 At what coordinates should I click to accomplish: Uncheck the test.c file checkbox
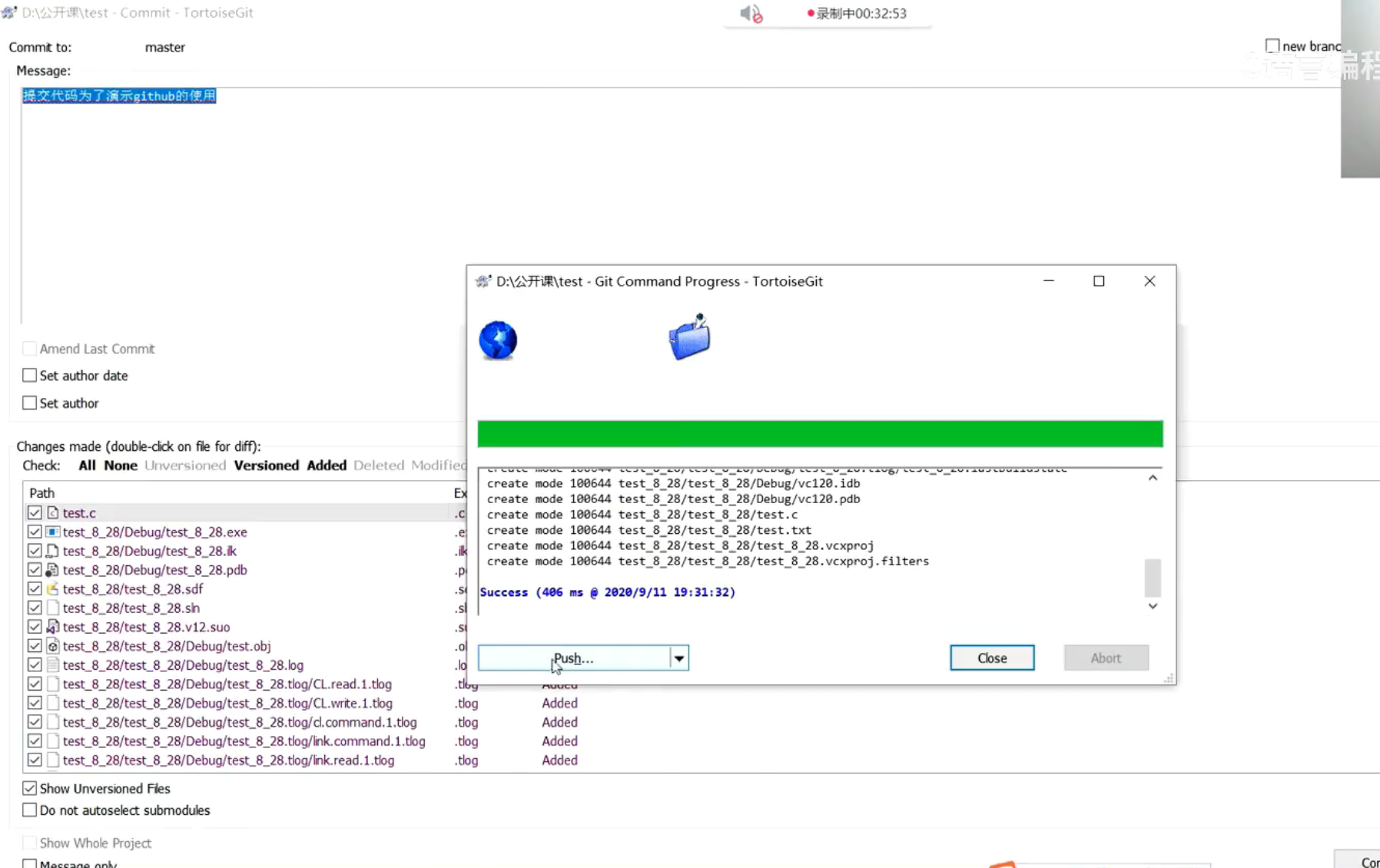pos(35,512)
